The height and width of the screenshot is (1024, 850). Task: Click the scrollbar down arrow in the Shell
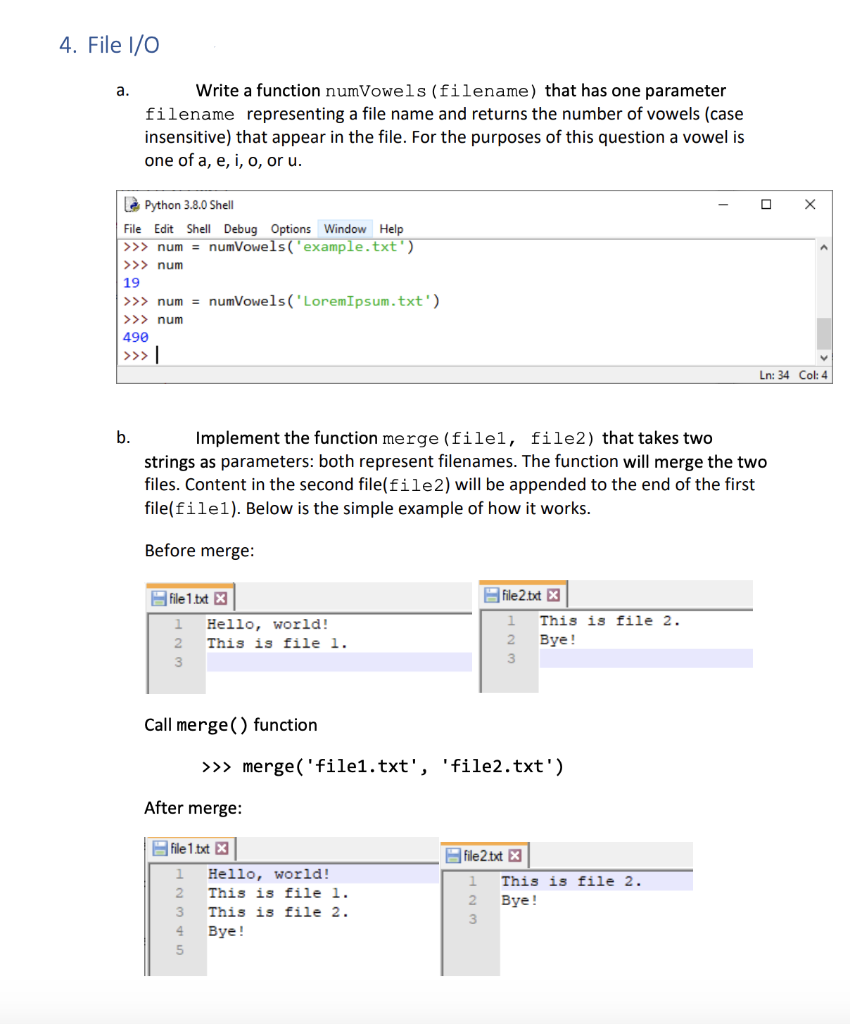tap(823, 356)
